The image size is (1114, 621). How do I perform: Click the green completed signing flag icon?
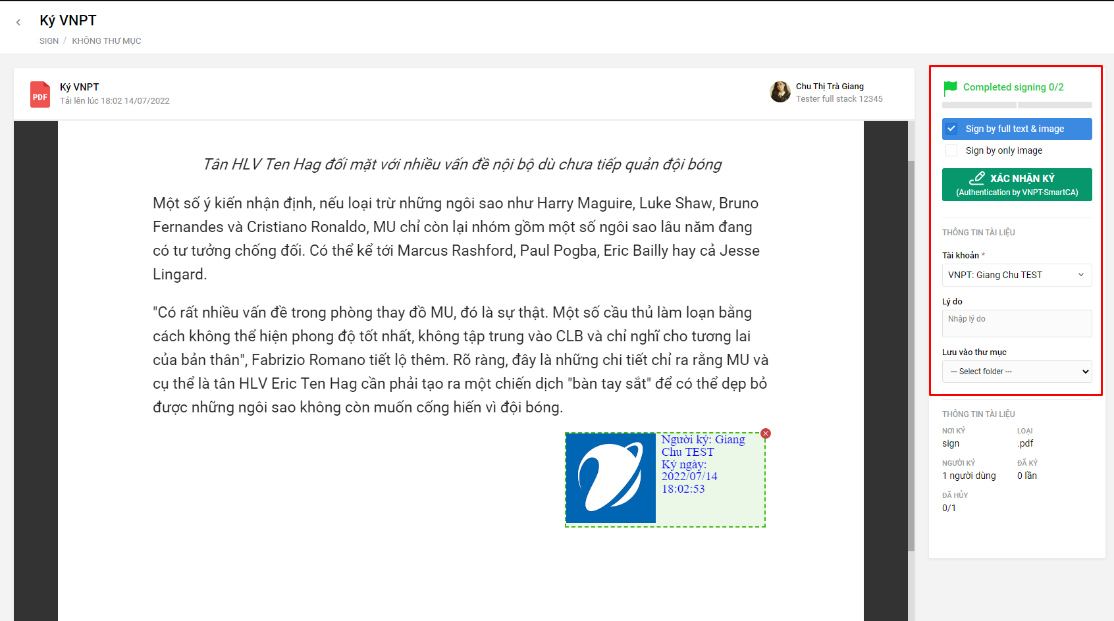click(950, 88)
